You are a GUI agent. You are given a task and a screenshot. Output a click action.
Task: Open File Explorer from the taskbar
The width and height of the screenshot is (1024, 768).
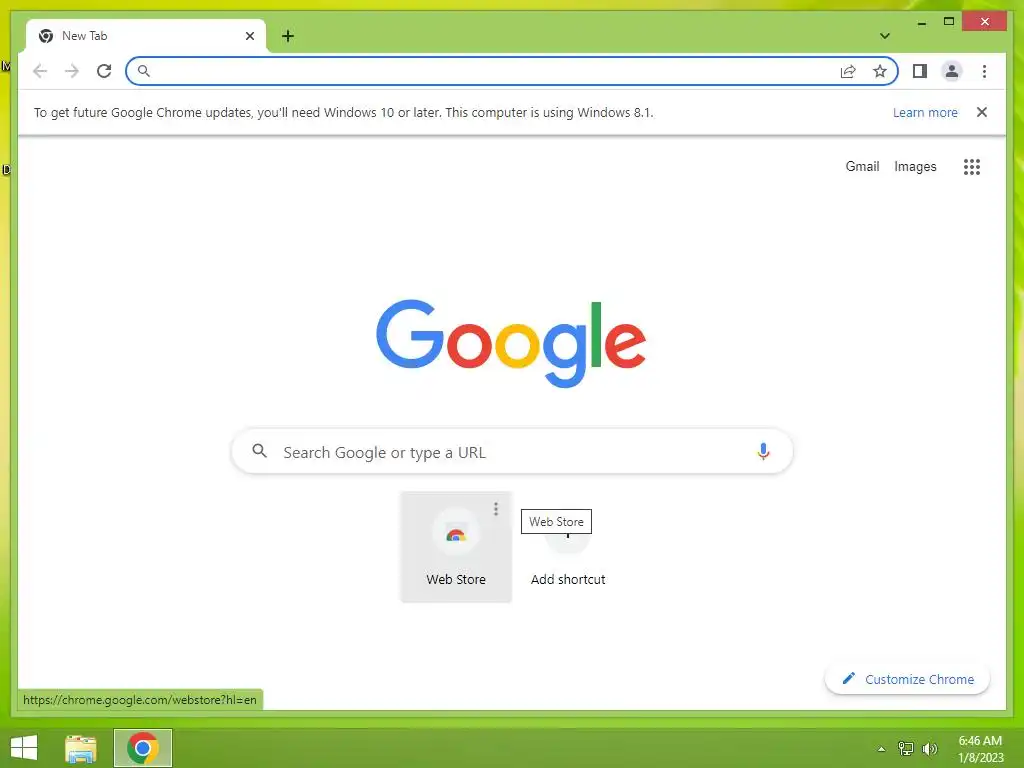point(81,748)
